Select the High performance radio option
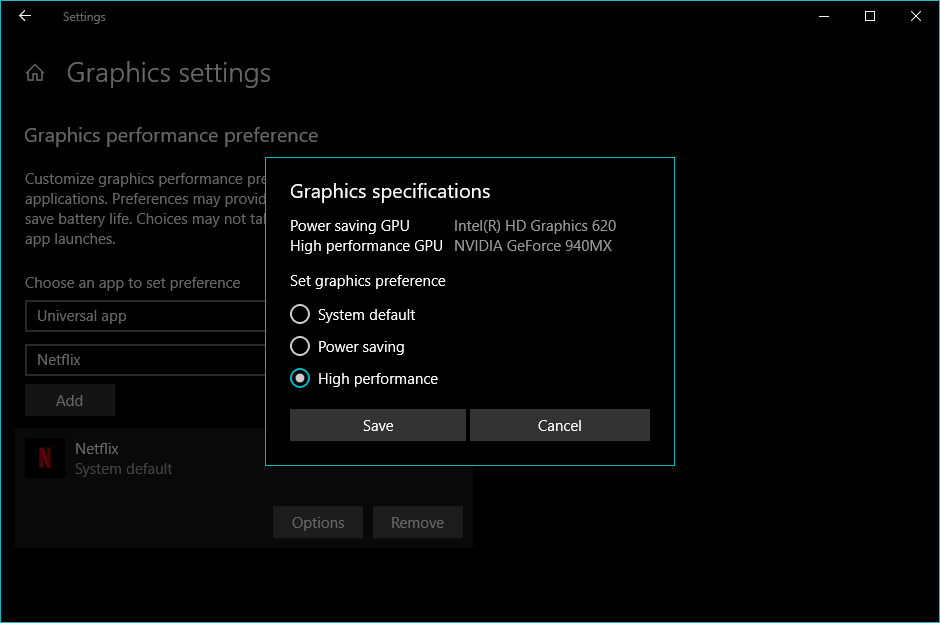The height and width of the screenshot is (623, 940). click(300, 379)
